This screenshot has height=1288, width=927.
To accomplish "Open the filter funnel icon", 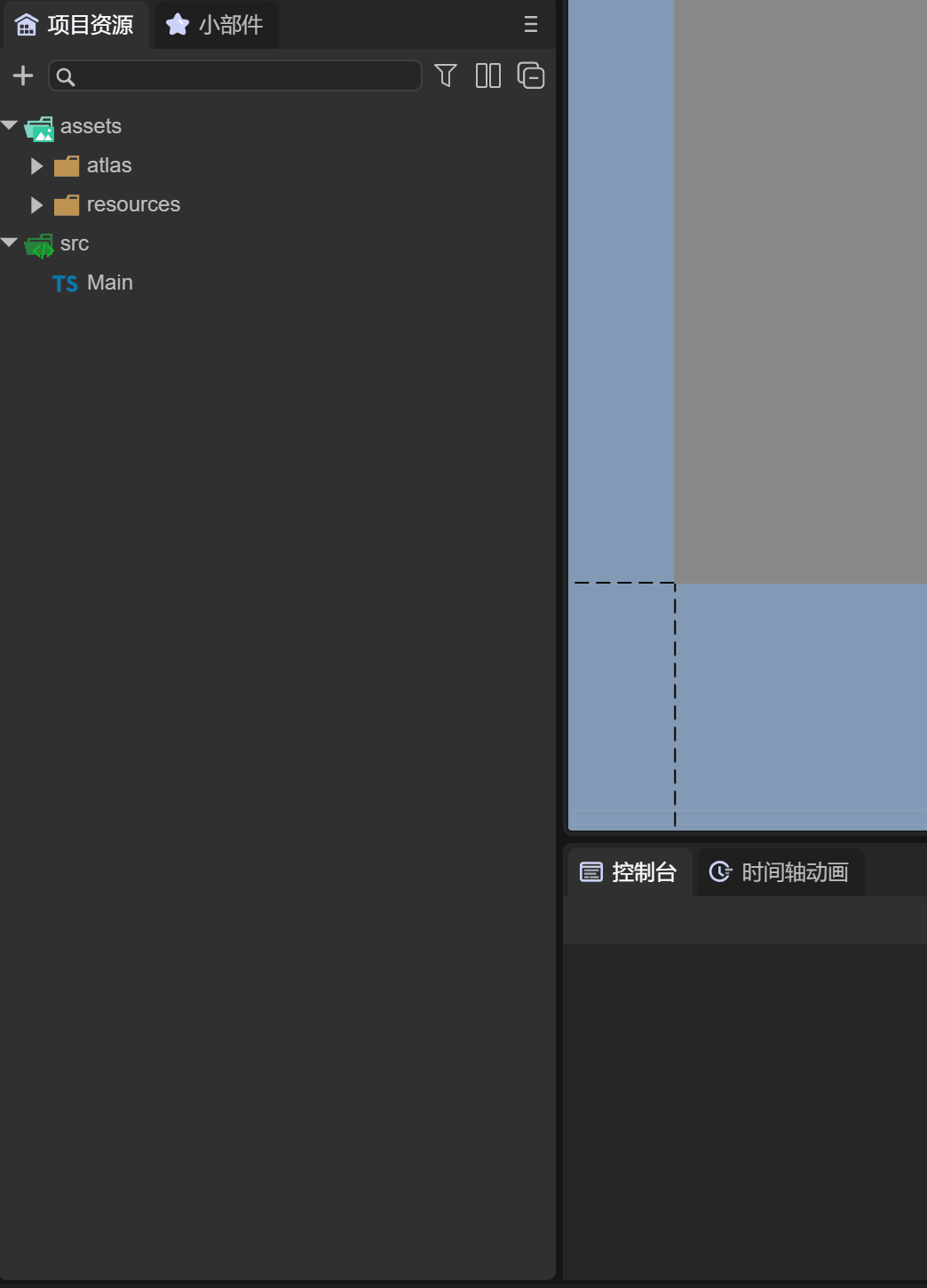I will [446, 76].
